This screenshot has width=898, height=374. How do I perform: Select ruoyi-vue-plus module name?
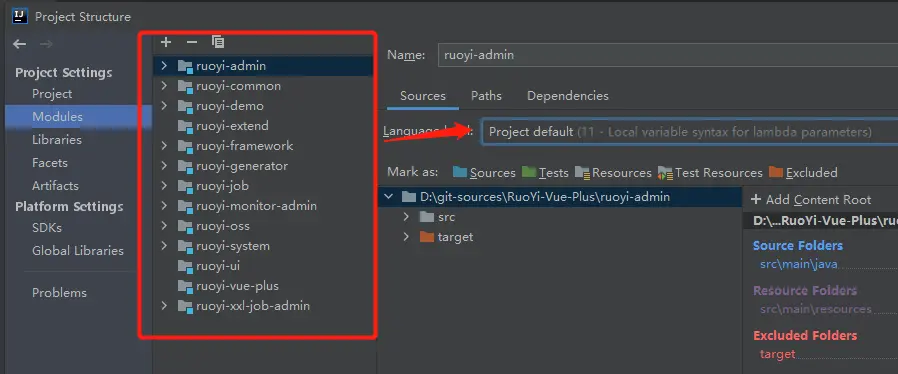click(237, 286)
